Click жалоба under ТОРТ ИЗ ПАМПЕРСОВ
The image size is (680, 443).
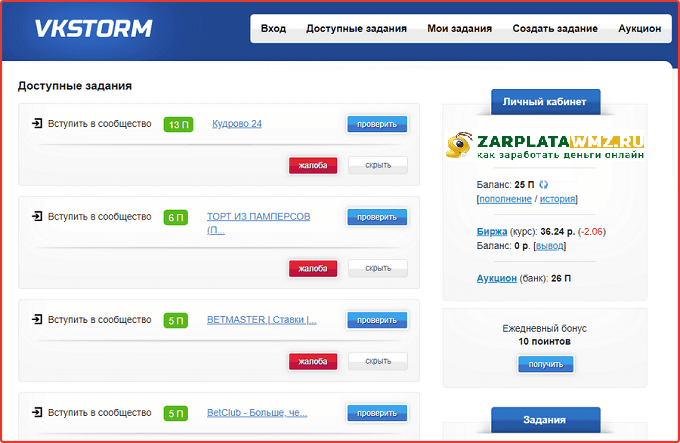313,268
